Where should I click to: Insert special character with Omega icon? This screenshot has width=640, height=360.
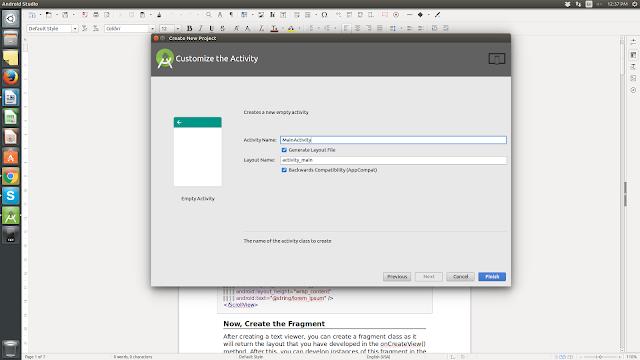pyautogui.click(x=324, y=15)
